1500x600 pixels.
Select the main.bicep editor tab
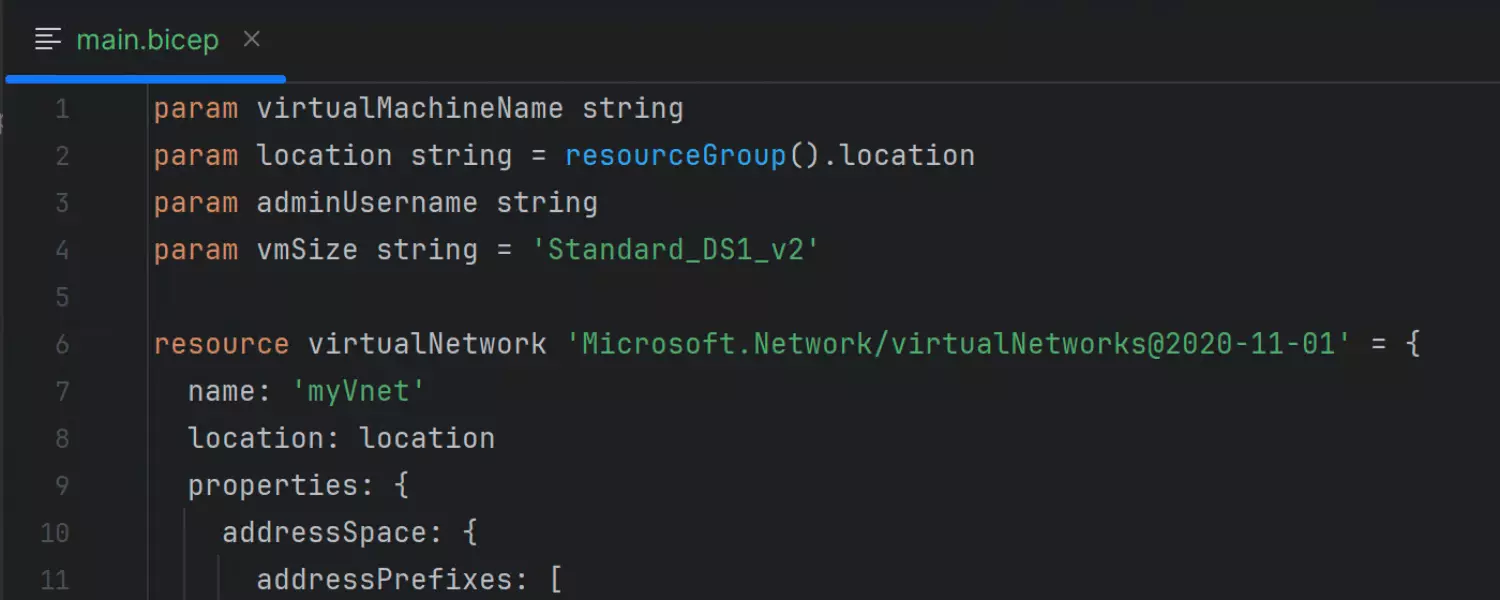147,40
